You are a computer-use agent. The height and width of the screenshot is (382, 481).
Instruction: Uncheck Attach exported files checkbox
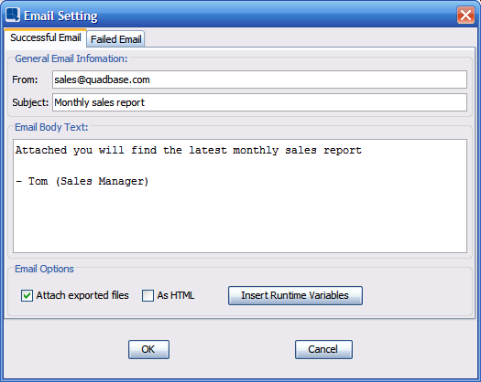[27, 296]
